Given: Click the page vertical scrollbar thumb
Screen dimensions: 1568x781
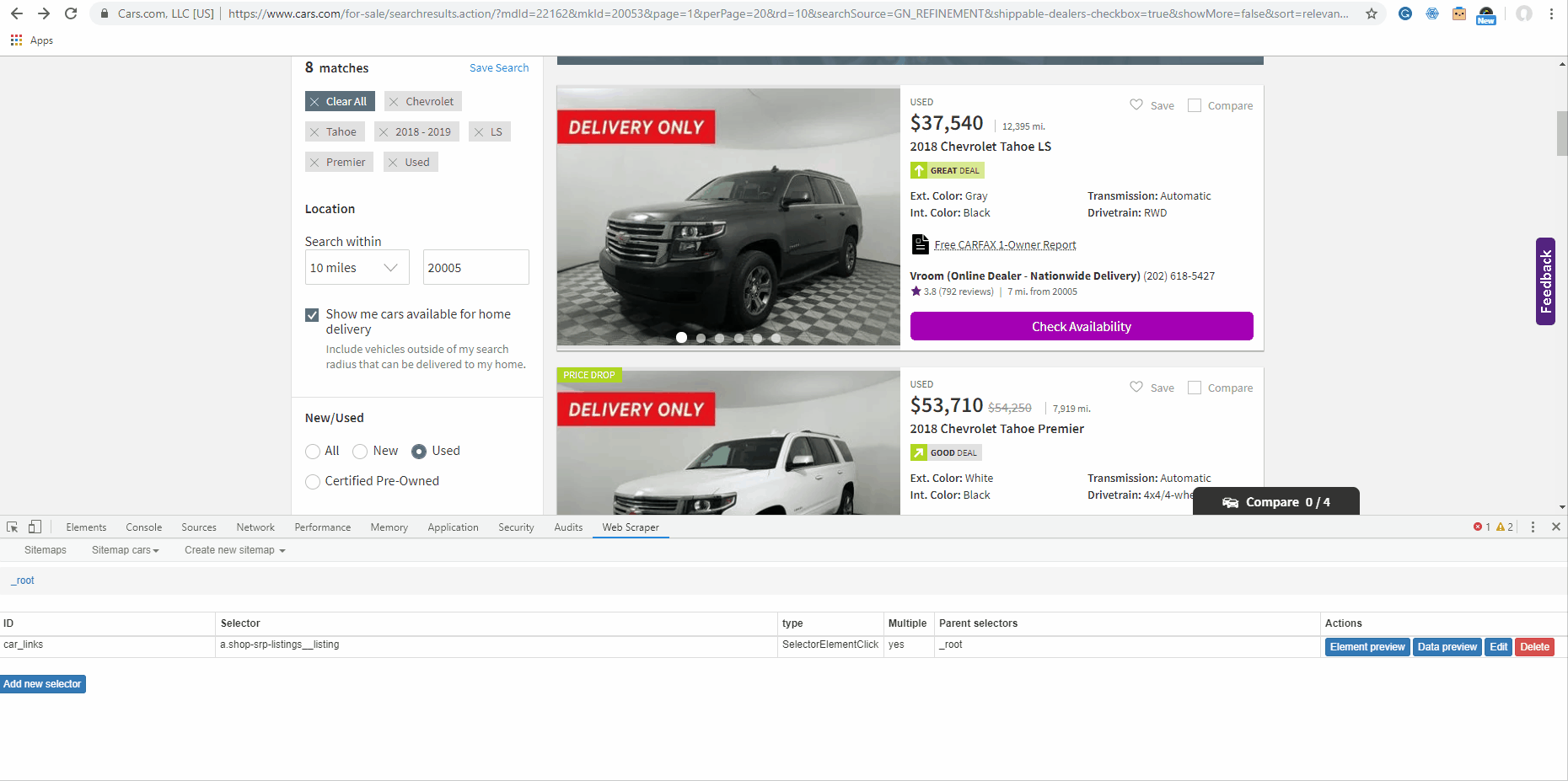Looking at the screenshot, I should click(1562, 133).
